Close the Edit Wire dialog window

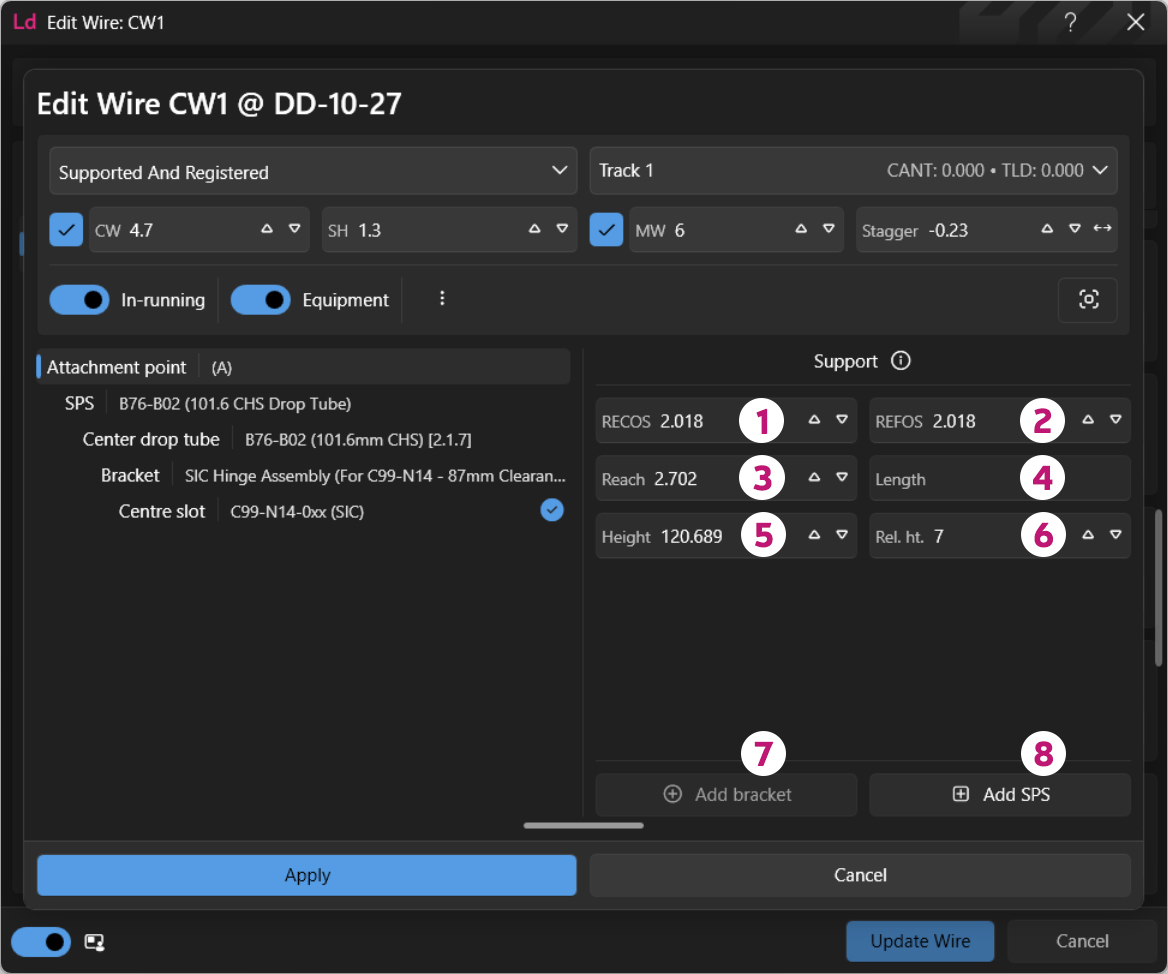point(1135,22)
